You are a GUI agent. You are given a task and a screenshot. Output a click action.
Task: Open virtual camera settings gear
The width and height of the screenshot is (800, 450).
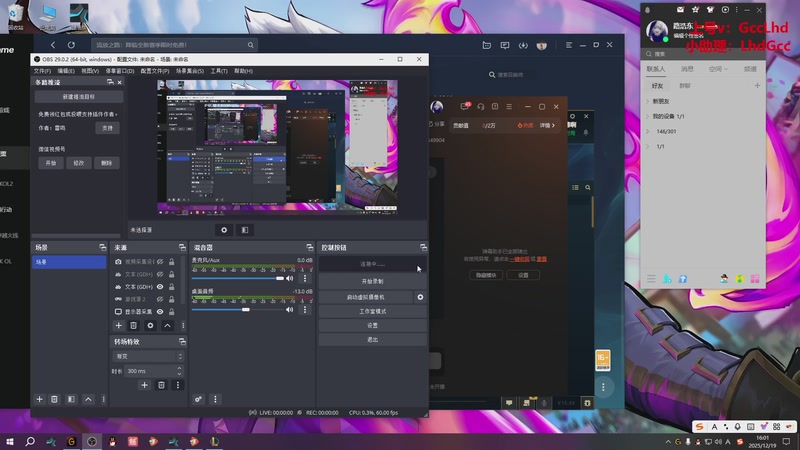click(x=420, y=297)
